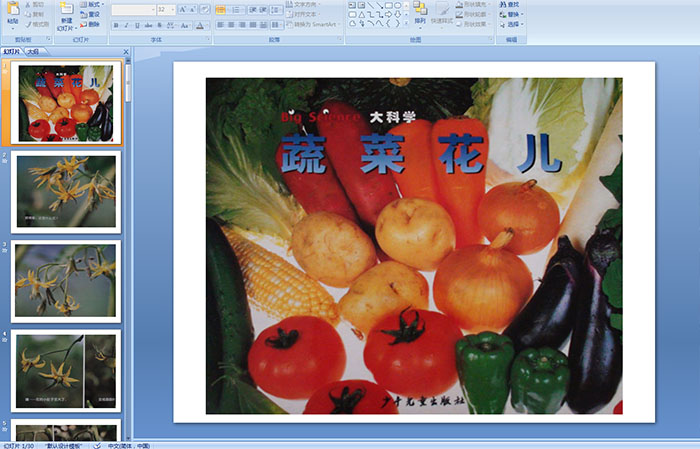Align text right in paragraph group
This screenshot has width=700, height=449.
pyautogui.click(x=242, y=25)
